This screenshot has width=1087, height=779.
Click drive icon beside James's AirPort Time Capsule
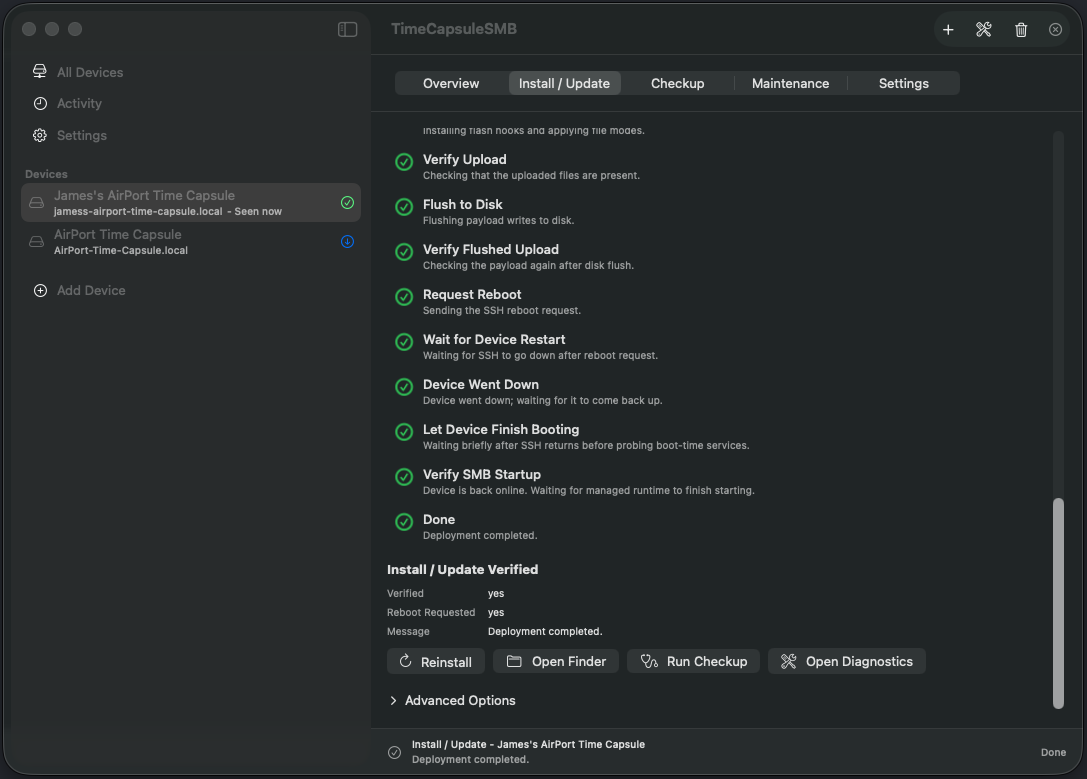coord(37,202)
